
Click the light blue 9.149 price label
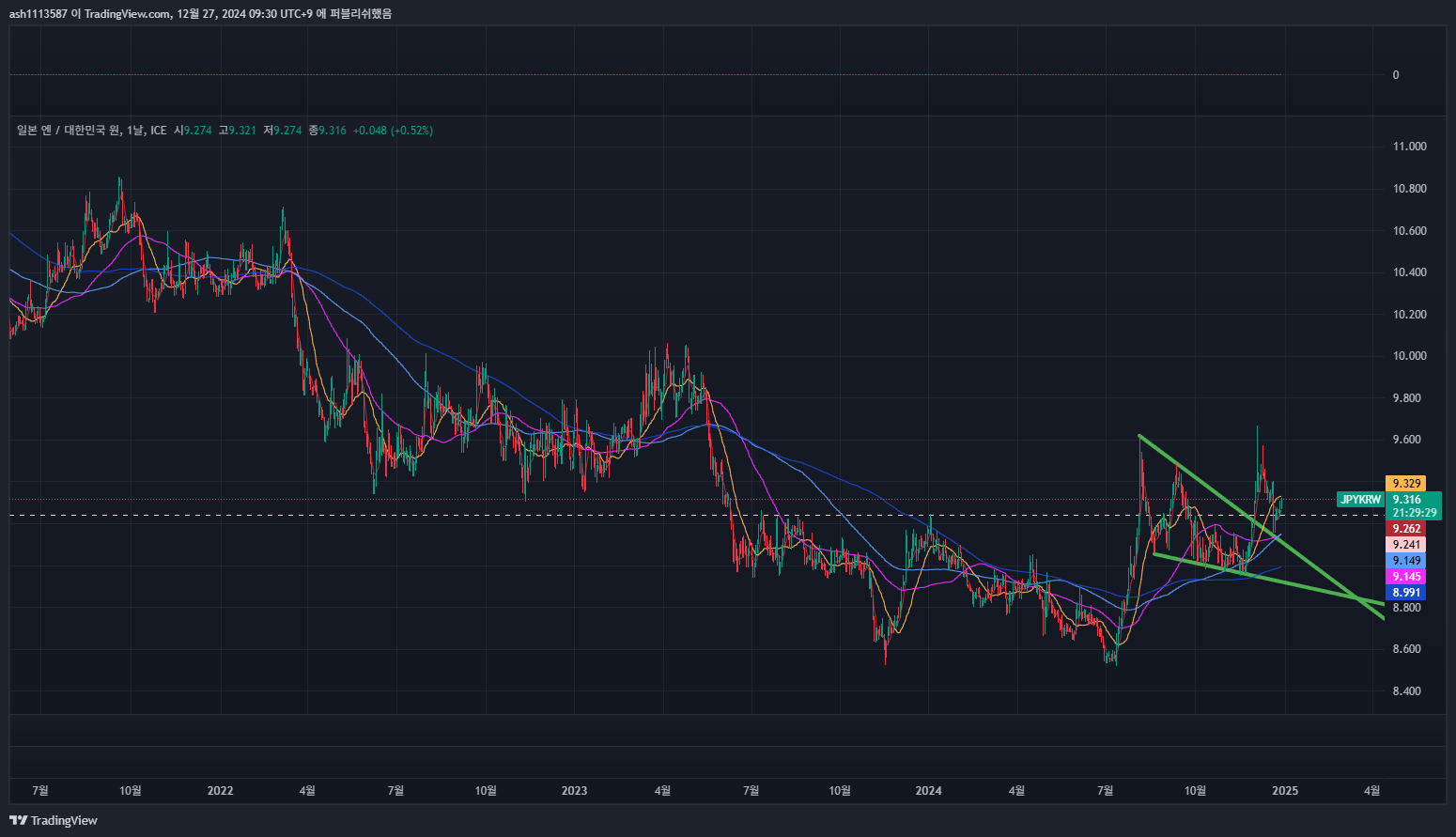(1405, 561)
